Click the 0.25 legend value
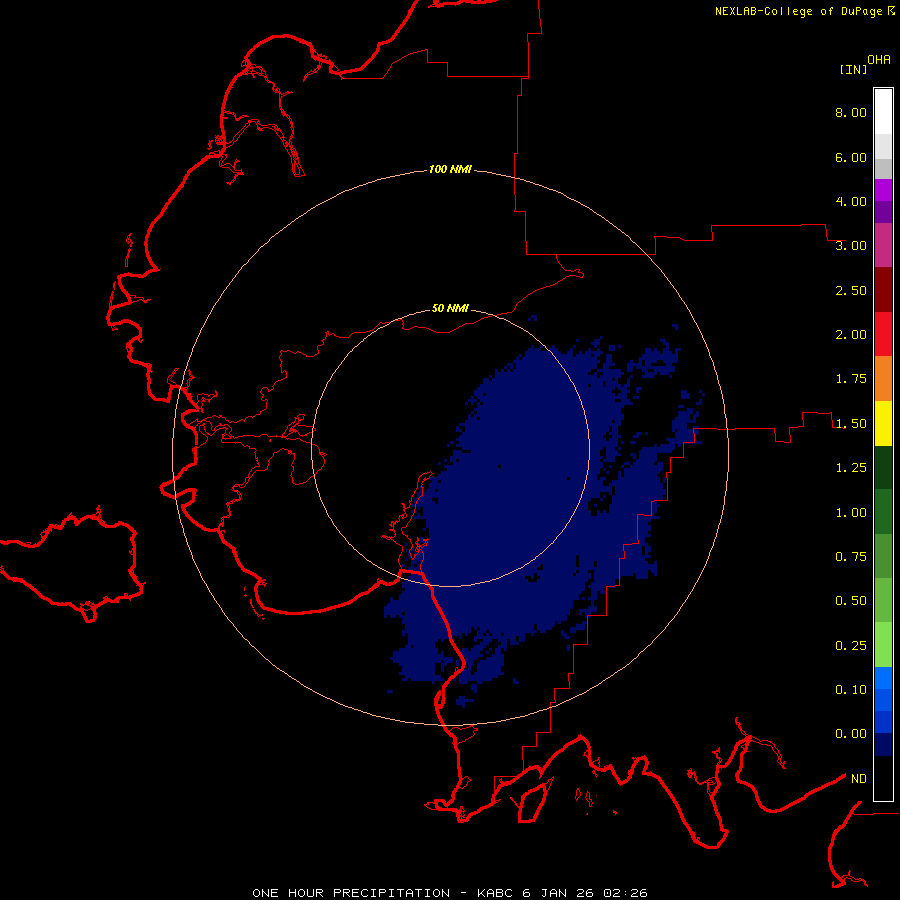The image size is (900, 900). pyautogui.click(x=851, y=646)
